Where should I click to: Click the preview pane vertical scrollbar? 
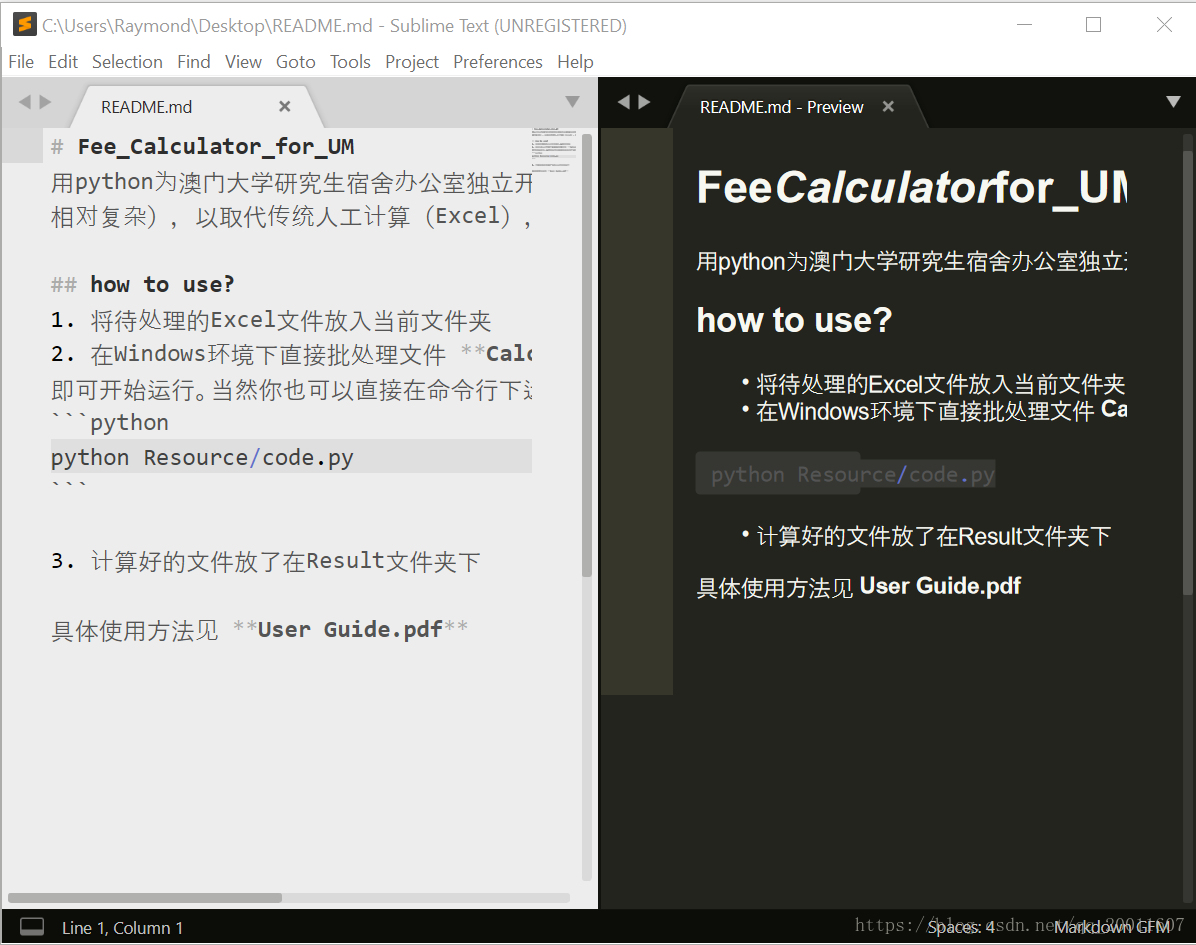(1188, 374)
